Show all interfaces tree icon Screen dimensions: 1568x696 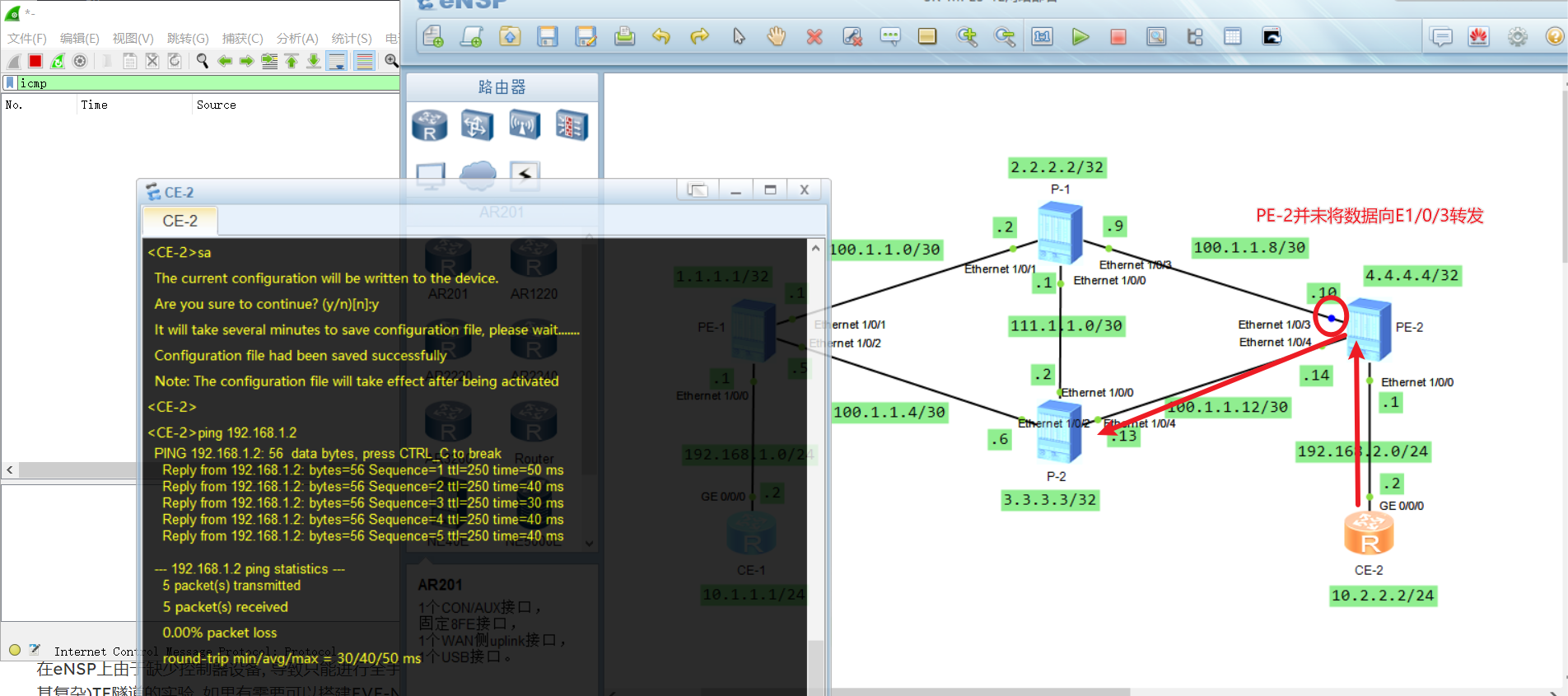(1195, 36)
